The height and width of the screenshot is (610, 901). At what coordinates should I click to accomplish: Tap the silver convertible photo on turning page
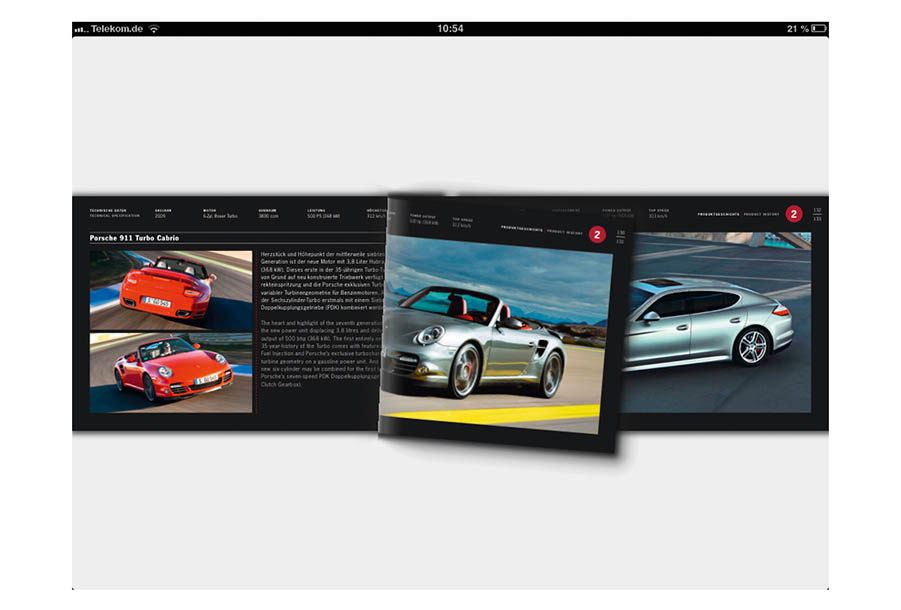(495, 334)
